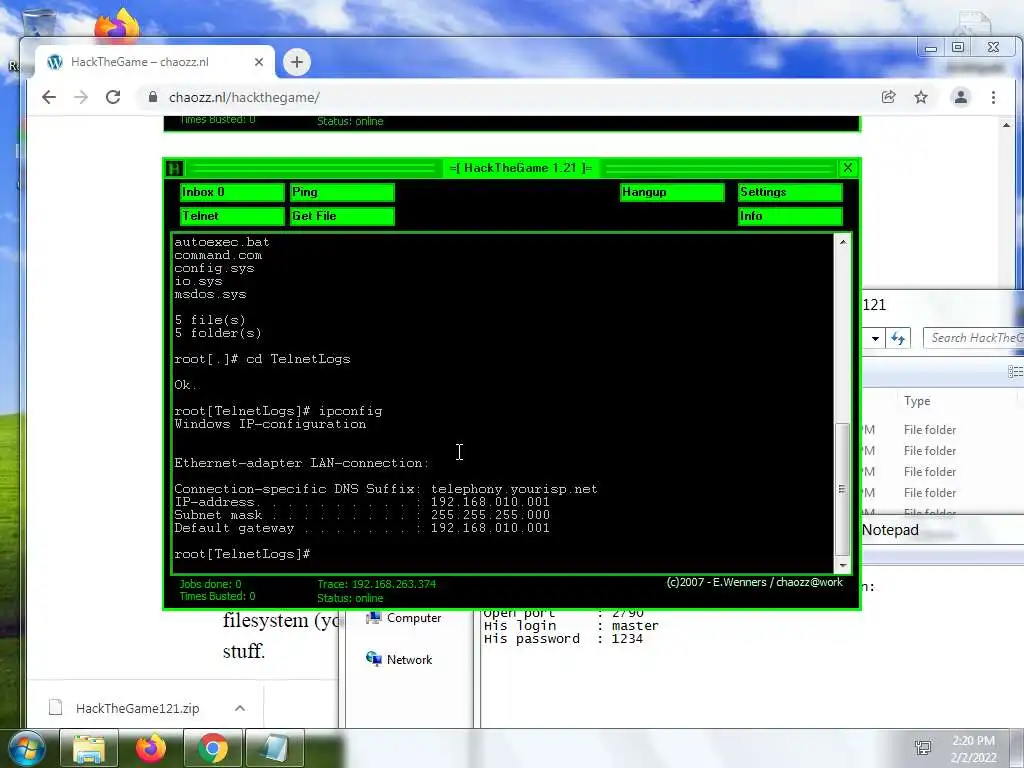Share this page via share icon

click(888, 97)
